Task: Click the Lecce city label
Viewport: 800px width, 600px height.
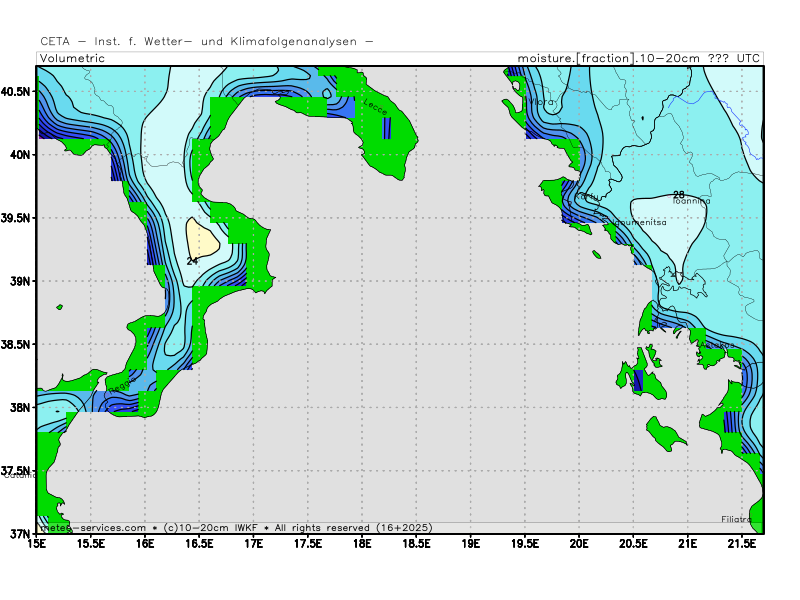Action: tap(374, 105)
